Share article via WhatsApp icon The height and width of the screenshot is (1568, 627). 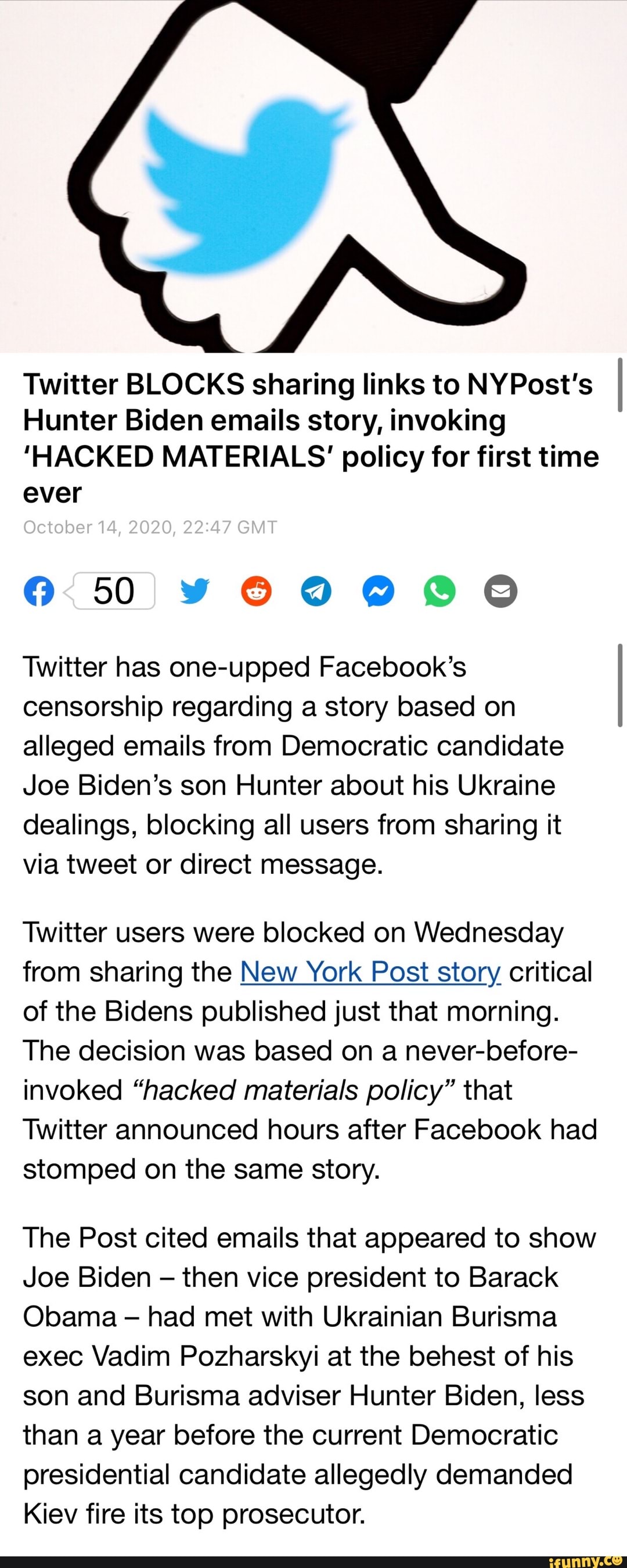point(439,590)
